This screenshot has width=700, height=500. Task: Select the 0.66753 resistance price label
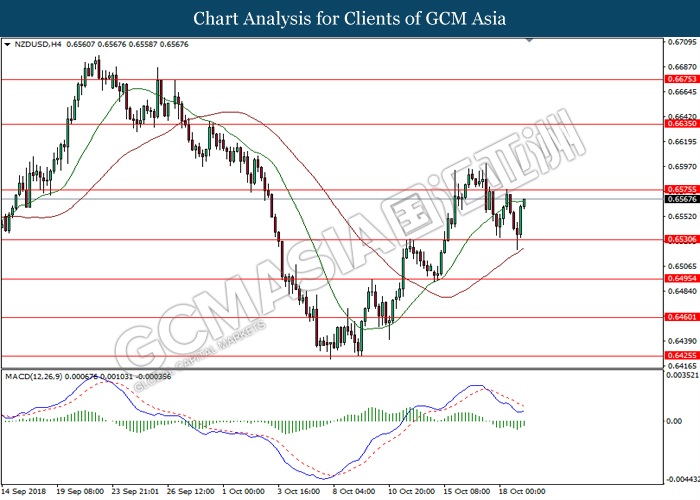coord(682,79)
